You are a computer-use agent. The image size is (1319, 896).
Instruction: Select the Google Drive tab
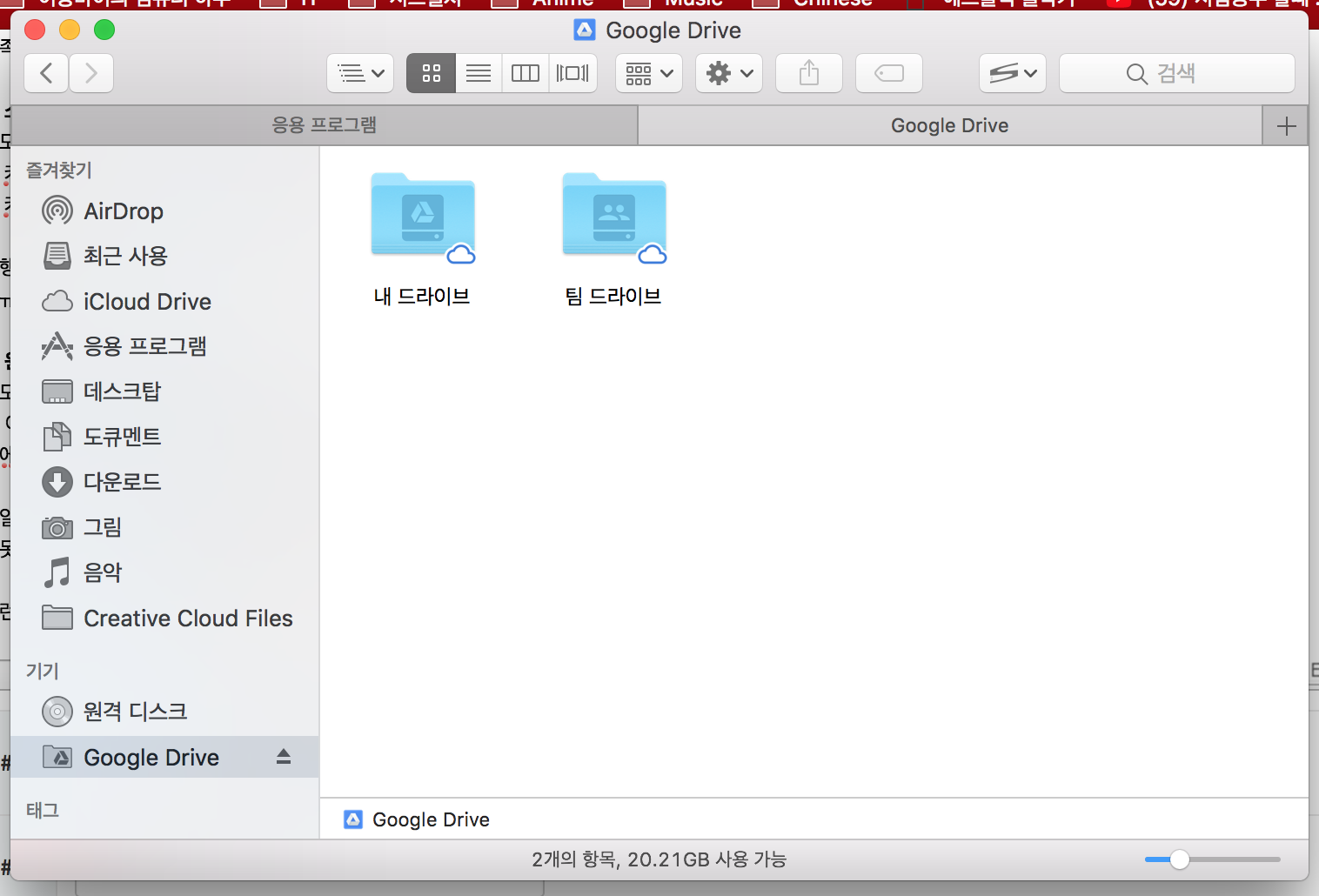950,125
